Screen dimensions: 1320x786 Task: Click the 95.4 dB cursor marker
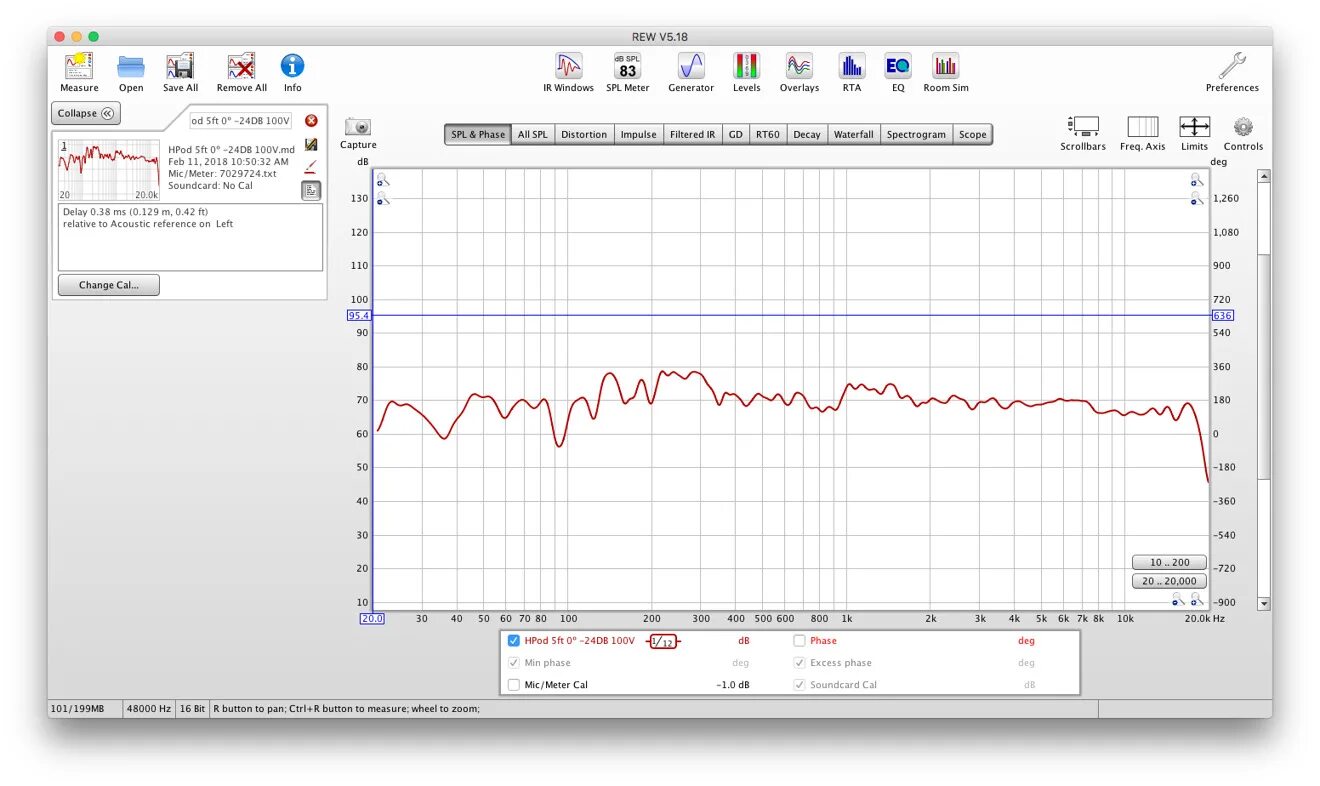pyautogui.click(x=359, y=315)
